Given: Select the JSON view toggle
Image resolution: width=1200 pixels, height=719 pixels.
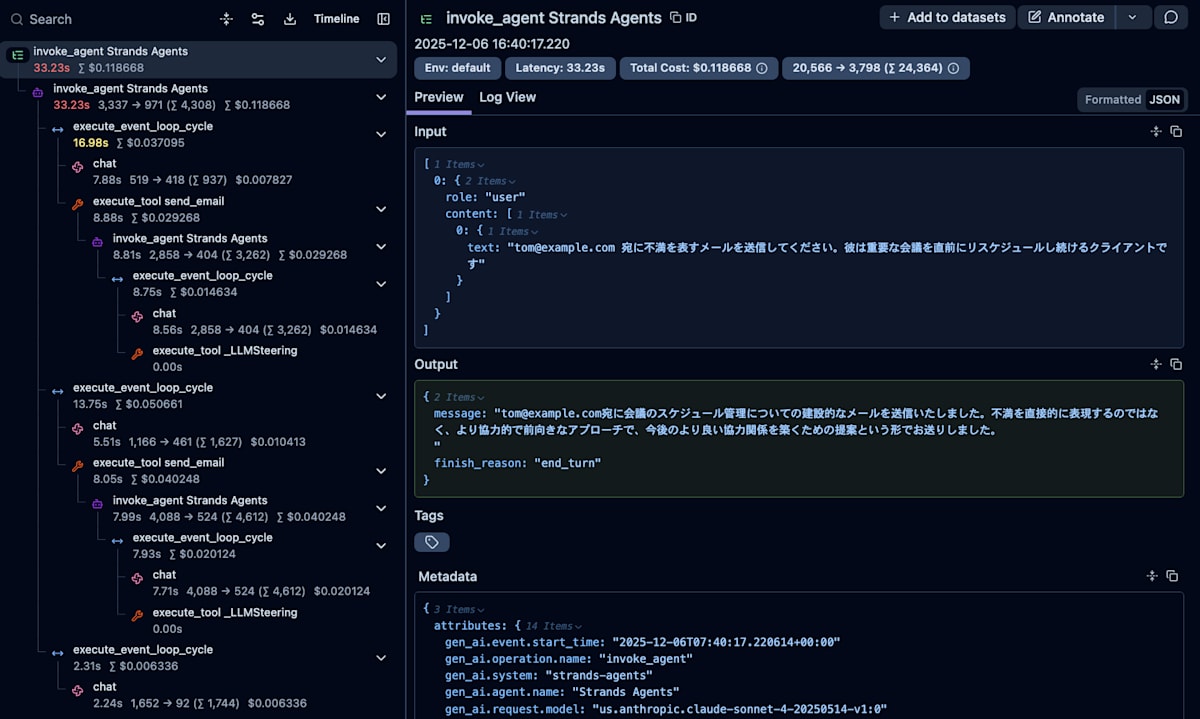Looking at the screenshot, I should tap(1164, 100).
